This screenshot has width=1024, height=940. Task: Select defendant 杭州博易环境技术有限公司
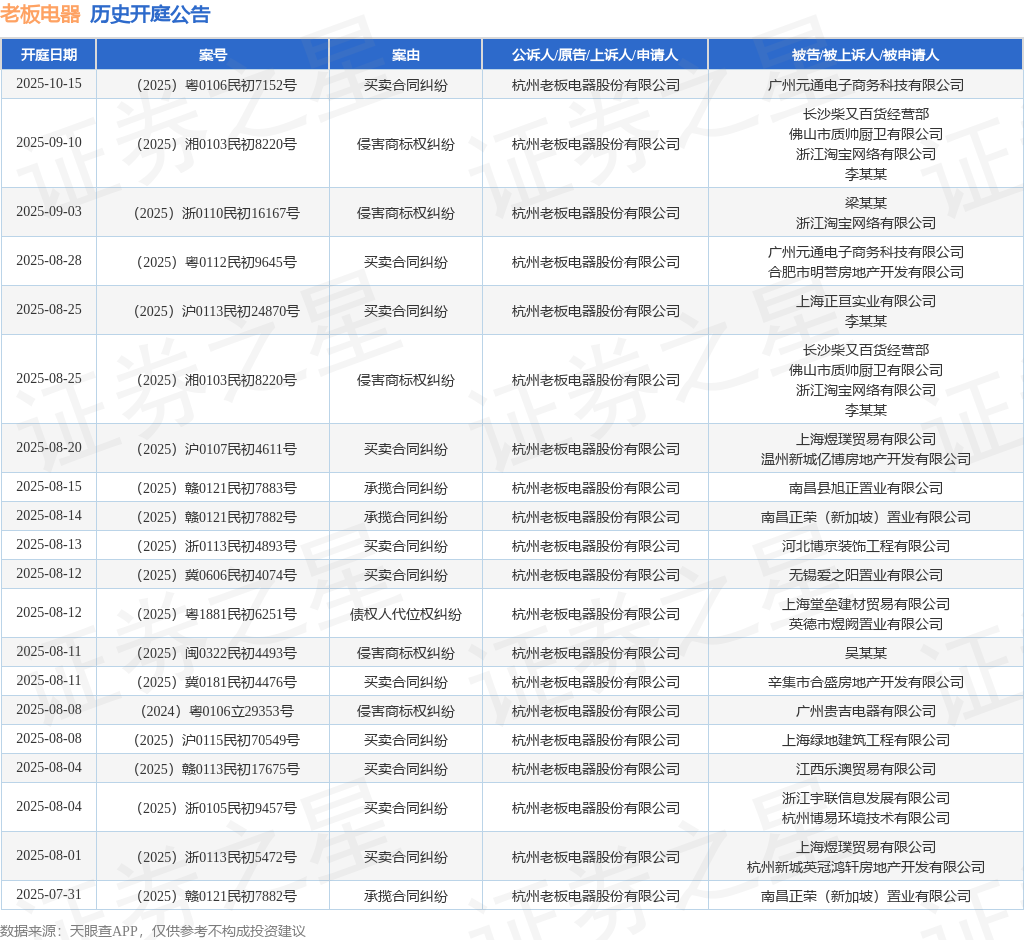click(x=866, y=818)
